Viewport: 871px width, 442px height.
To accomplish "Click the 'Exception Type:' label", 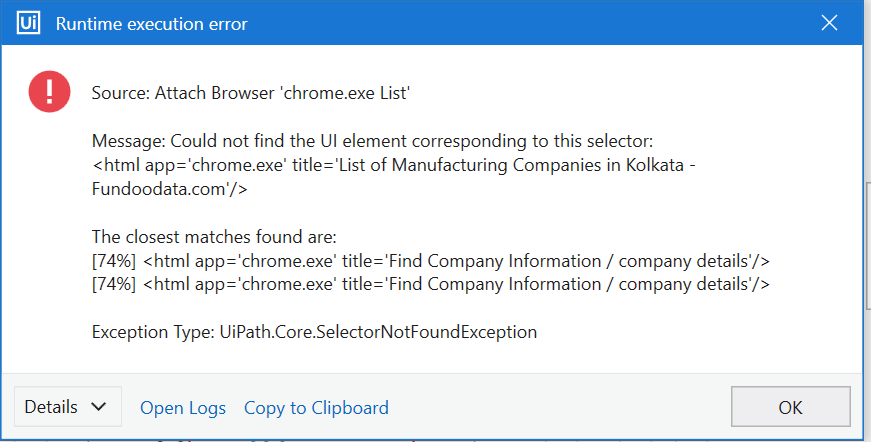I will (x=153, y=332).
